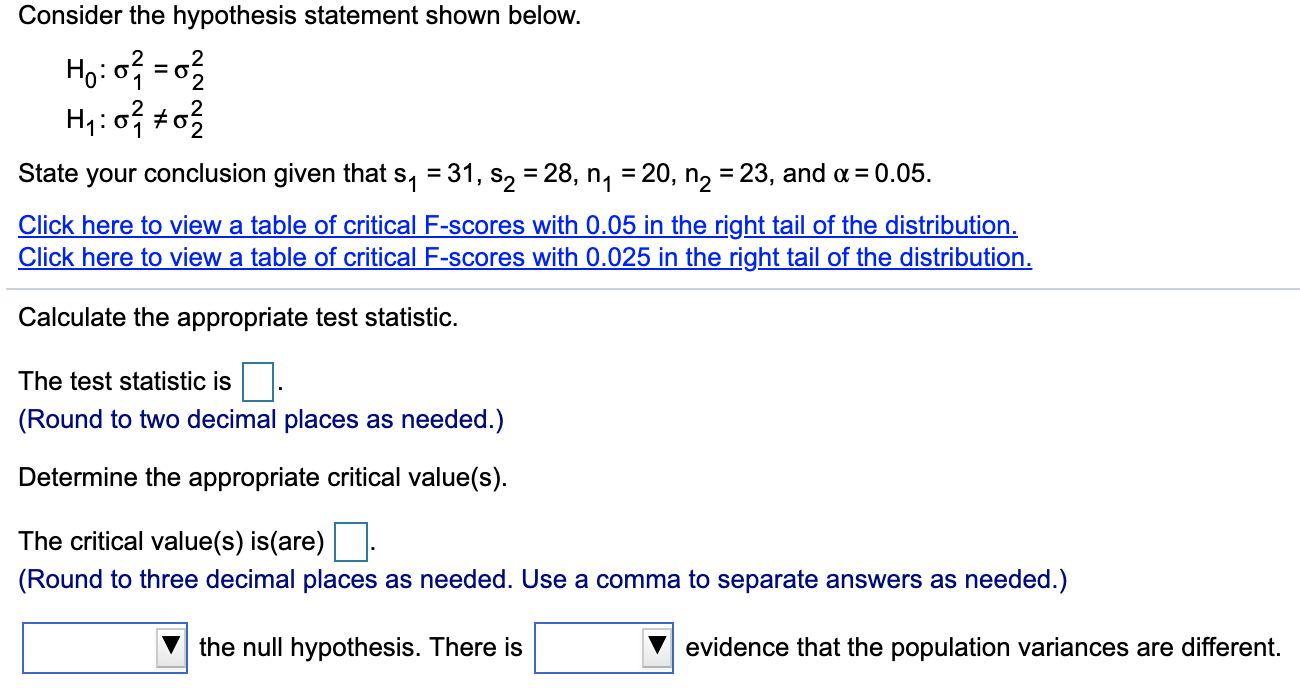Image resolution: width=1300 pixels, height=688 pixels.
Task: Click the first critical F-scores hyperlink
Action: (517, 225)
